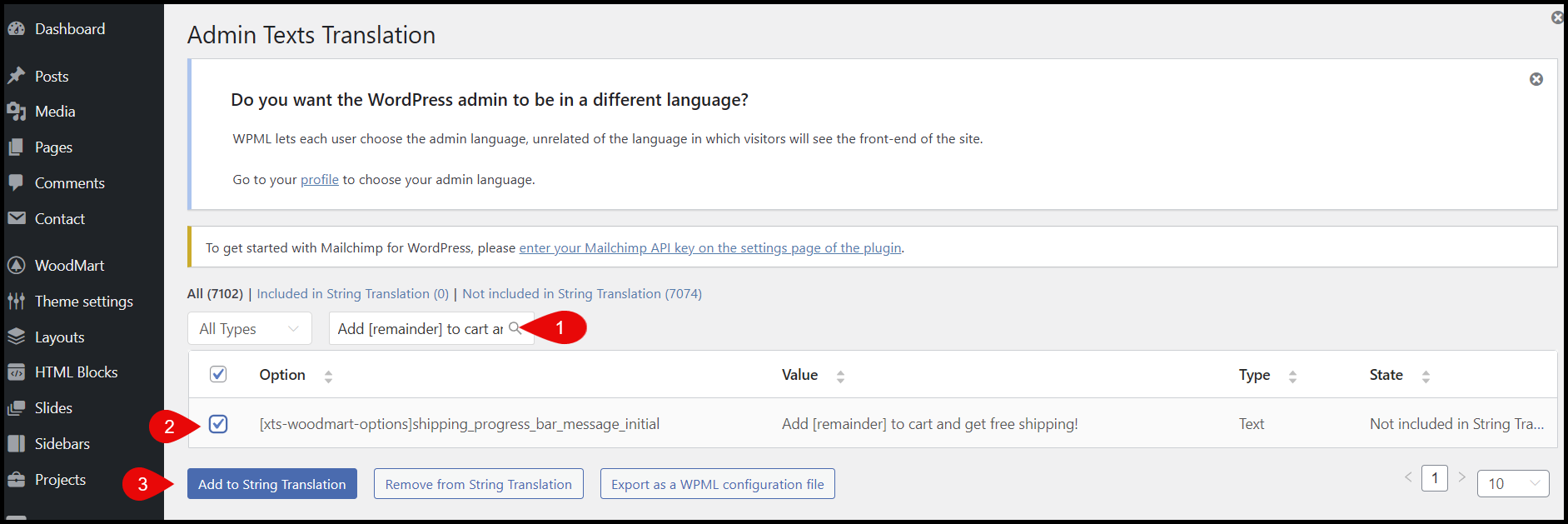Open the All Types dropdown
This screenshot has height=524, width=1568.
249,329
